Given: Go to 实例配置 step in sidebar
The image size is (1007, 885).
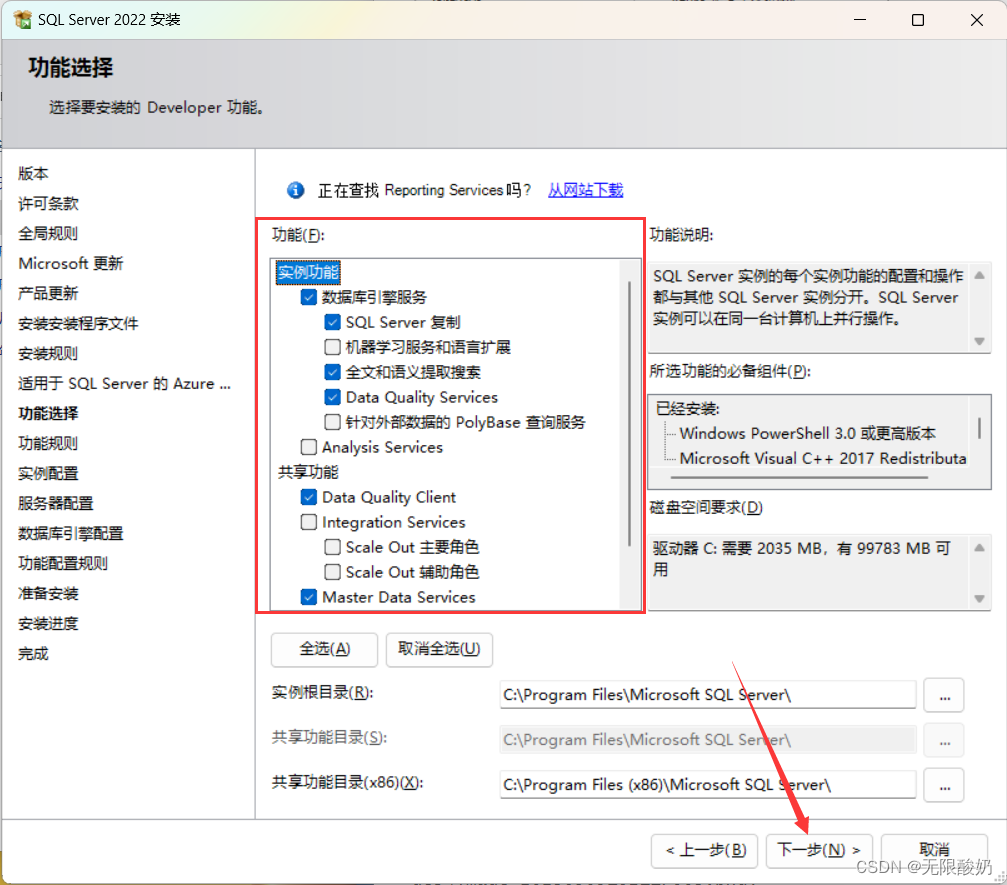Looking at the screenshot, I should [48, 473].
